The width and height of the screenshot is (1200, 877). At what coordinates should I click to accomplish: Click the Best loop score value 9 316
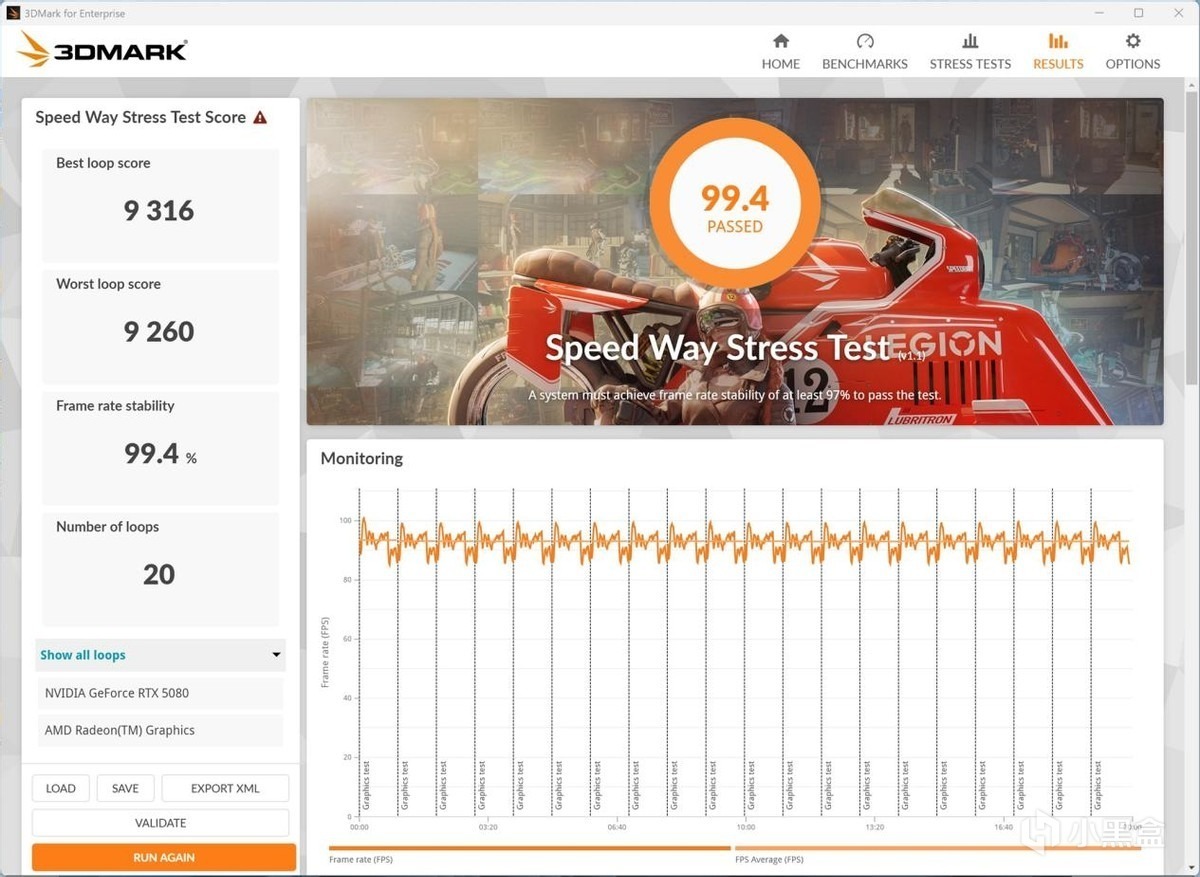click(159, 211)
